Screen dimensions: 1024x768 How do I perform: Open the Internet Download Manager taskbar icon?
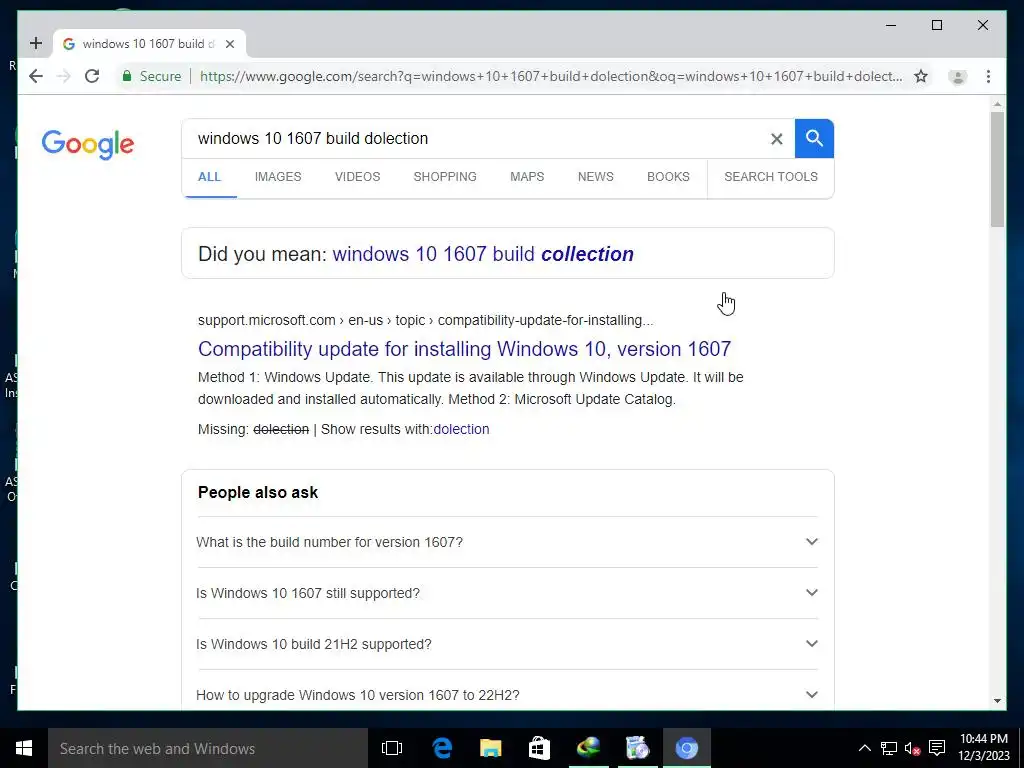[588, 748]
